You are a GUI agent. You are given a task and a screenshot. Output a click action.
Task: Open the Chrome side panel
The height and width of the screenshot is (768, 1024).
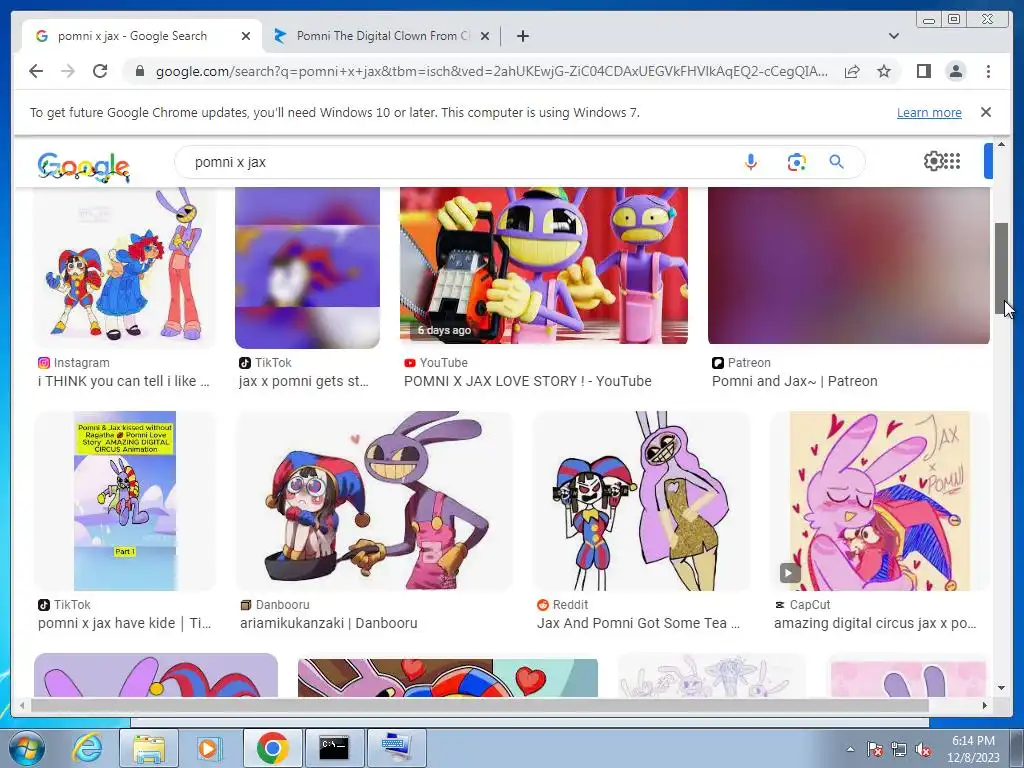point(923,71)
